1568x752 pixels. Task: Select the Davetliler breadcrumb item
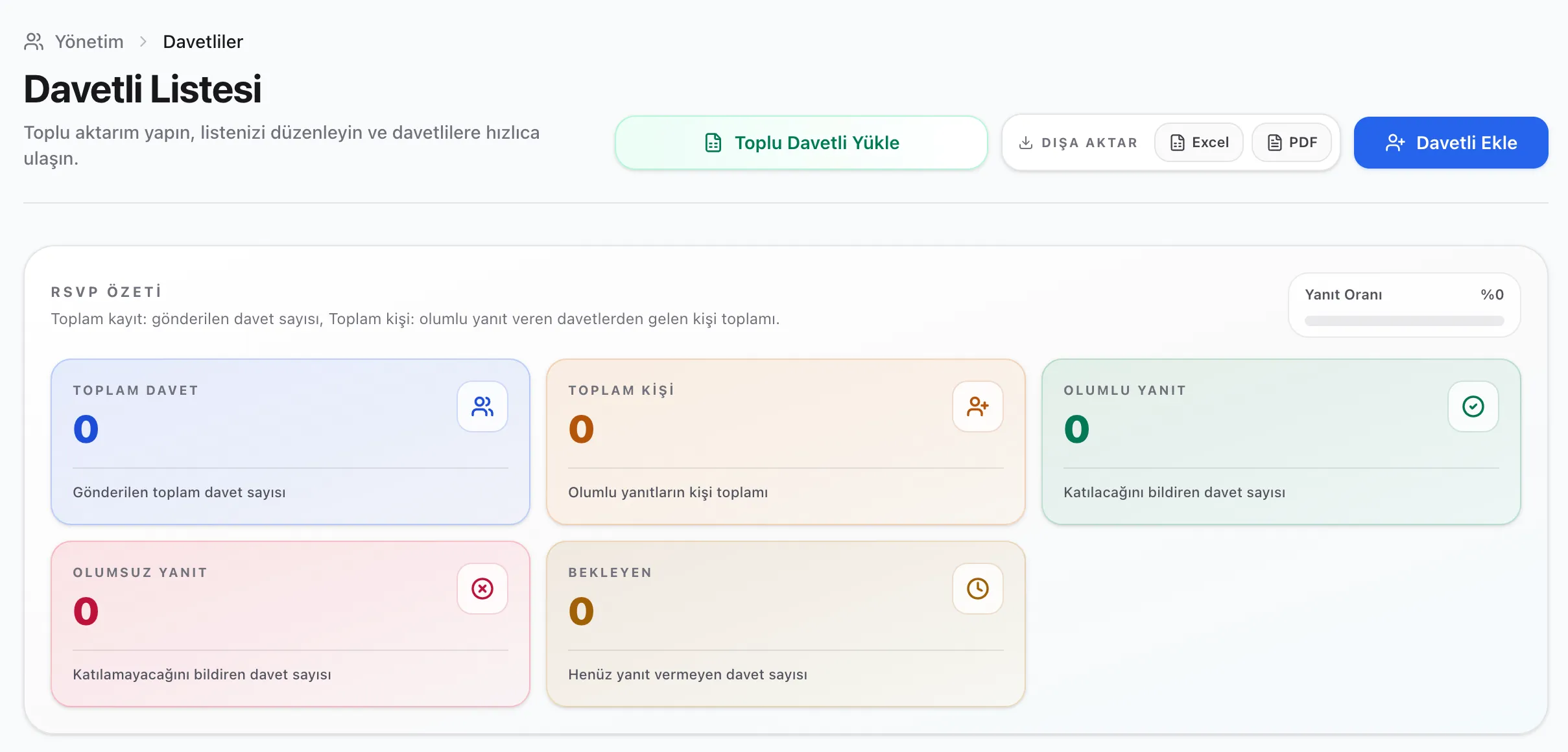[203, 41]
